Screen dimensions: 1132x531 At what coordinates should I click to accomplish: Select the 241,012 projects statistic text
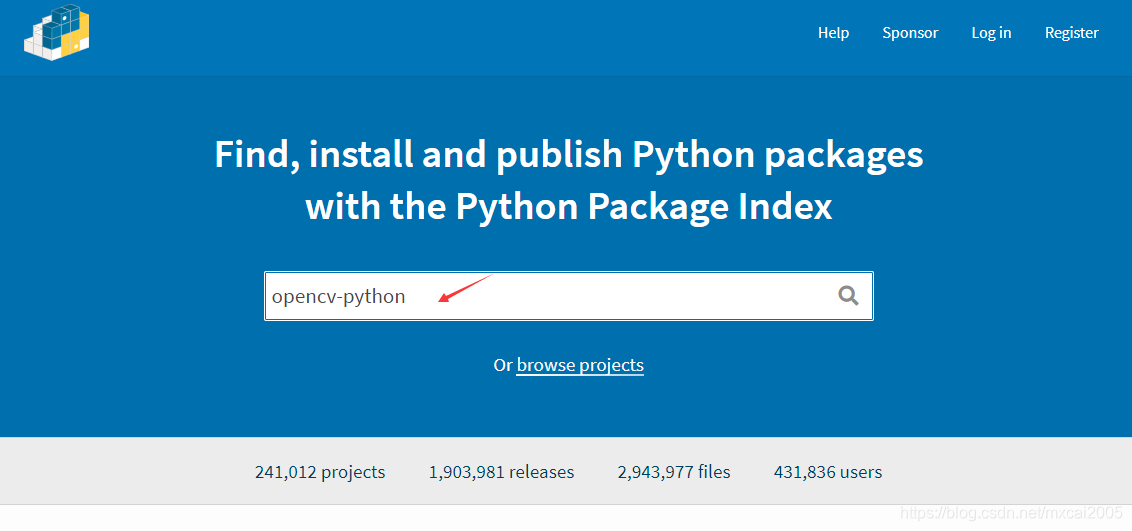point(320,473)
